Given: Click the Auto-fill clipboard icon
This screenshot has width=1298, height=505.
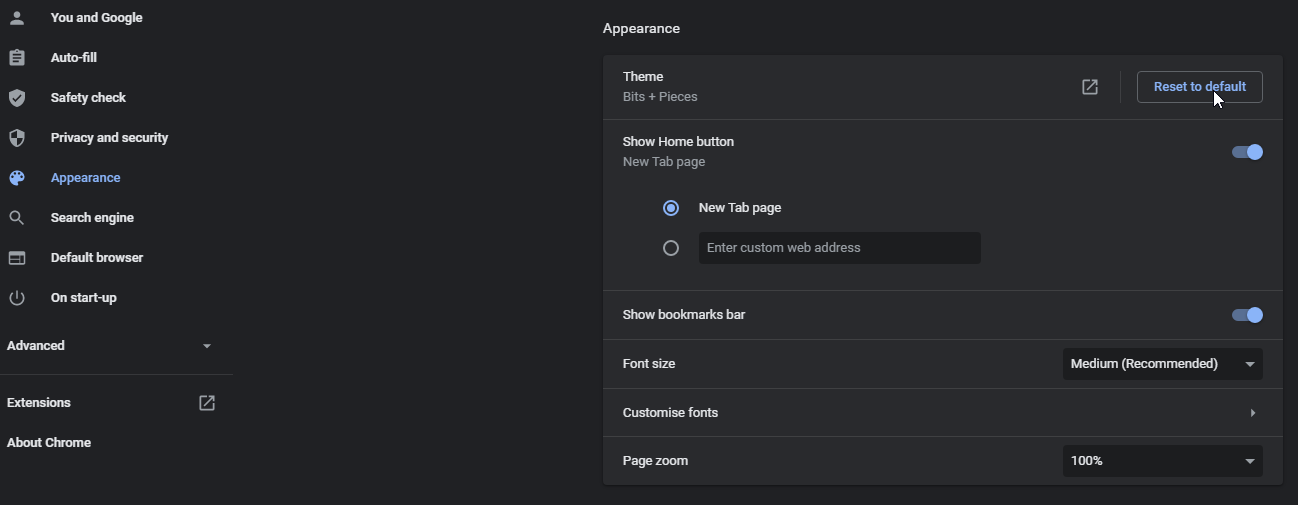Looking at the screenshot, I should 16,58.
